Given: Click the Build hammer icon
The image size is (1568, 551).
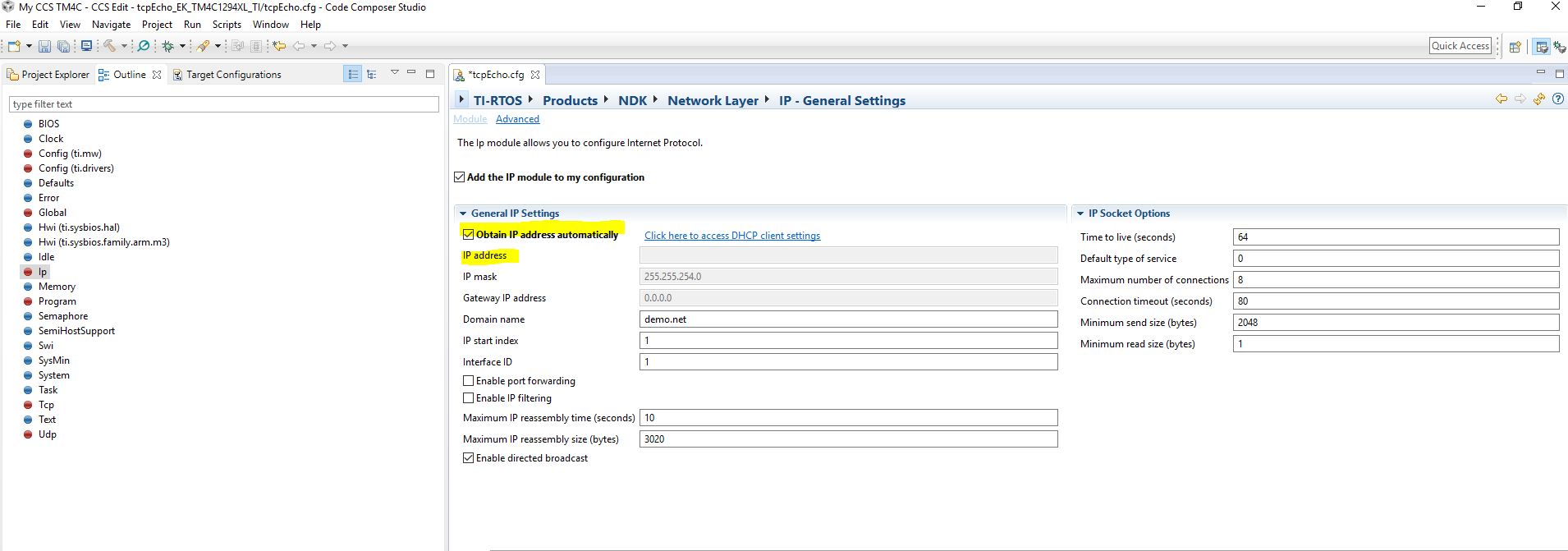Looking at the screenshot, I should coord(109,46).
